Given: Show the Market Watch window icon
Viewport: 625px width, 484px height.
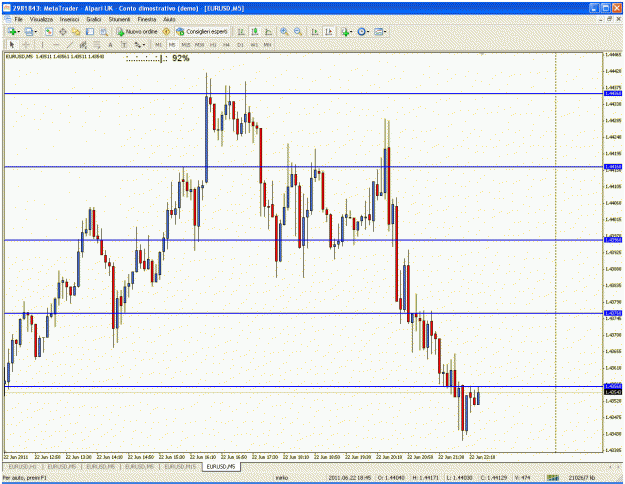Looking at the screenshot, I should click(49, 31).
